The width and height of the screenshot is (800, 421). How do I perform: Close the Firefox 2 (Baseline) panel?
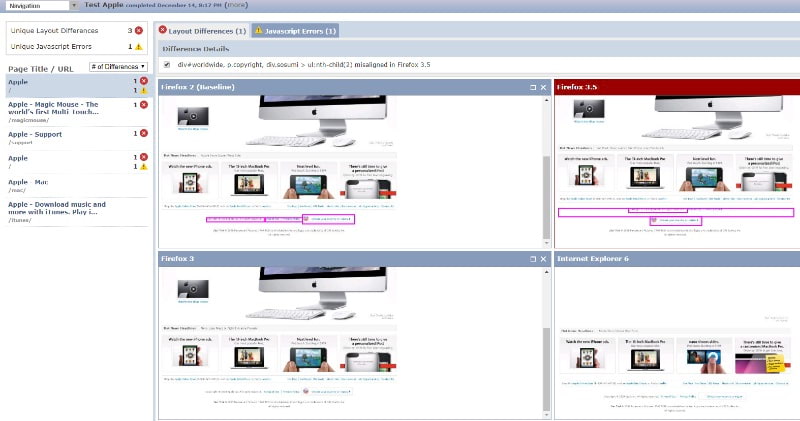pyautogui.click(x=543, y=88)
